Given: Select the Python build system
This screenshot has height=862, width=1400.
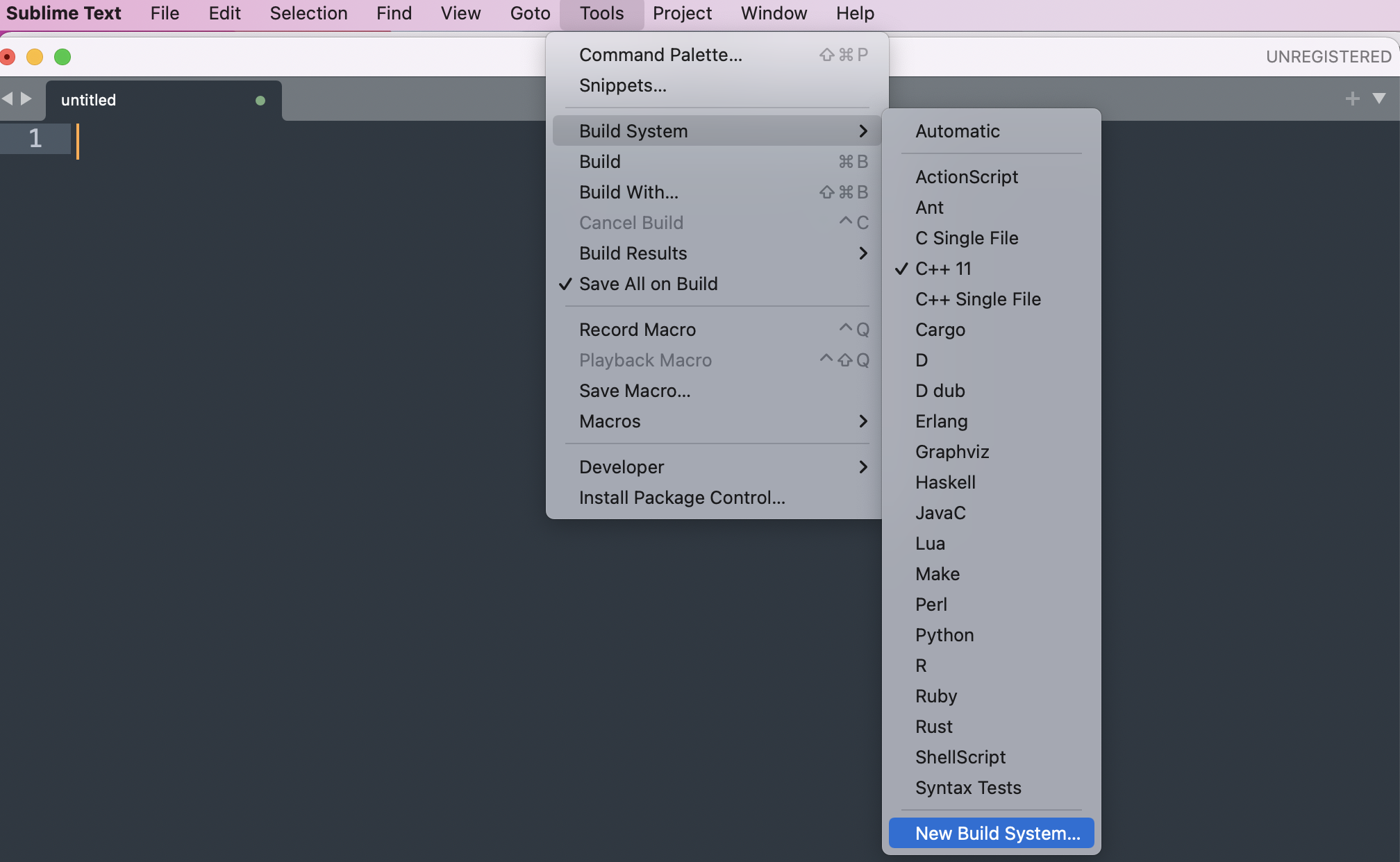Looking at the screenshot, I should (x=944, y=635).
